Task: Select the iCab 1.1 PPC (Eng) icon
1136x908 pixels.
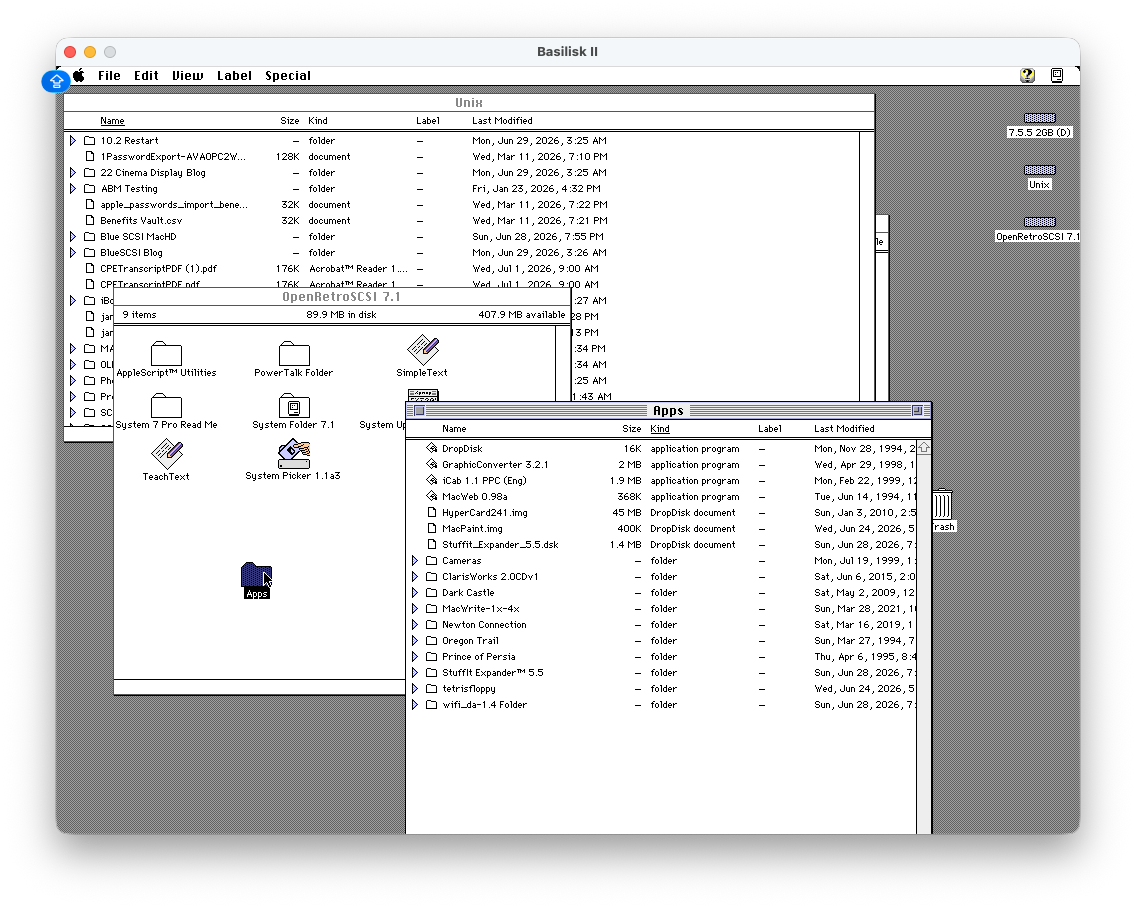Action: click(432, 480)
